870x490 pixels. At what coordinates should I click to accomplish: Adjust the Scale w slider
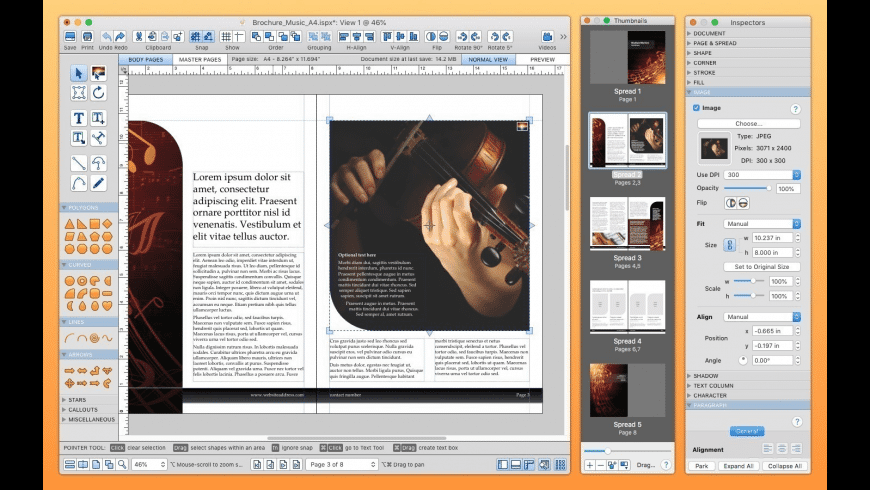[x=750, y=281]
